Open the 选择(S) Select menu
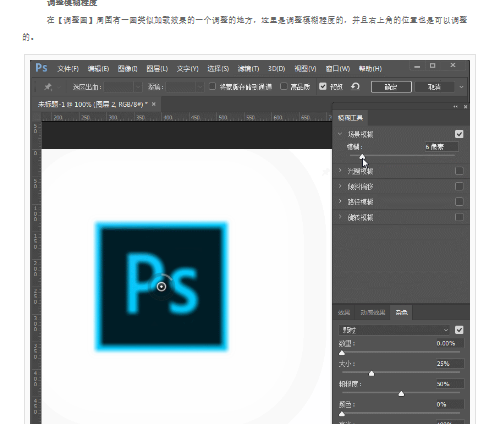The width and height of the screenshot is (499, 424). pyautogui.click(x=218, y=69)
